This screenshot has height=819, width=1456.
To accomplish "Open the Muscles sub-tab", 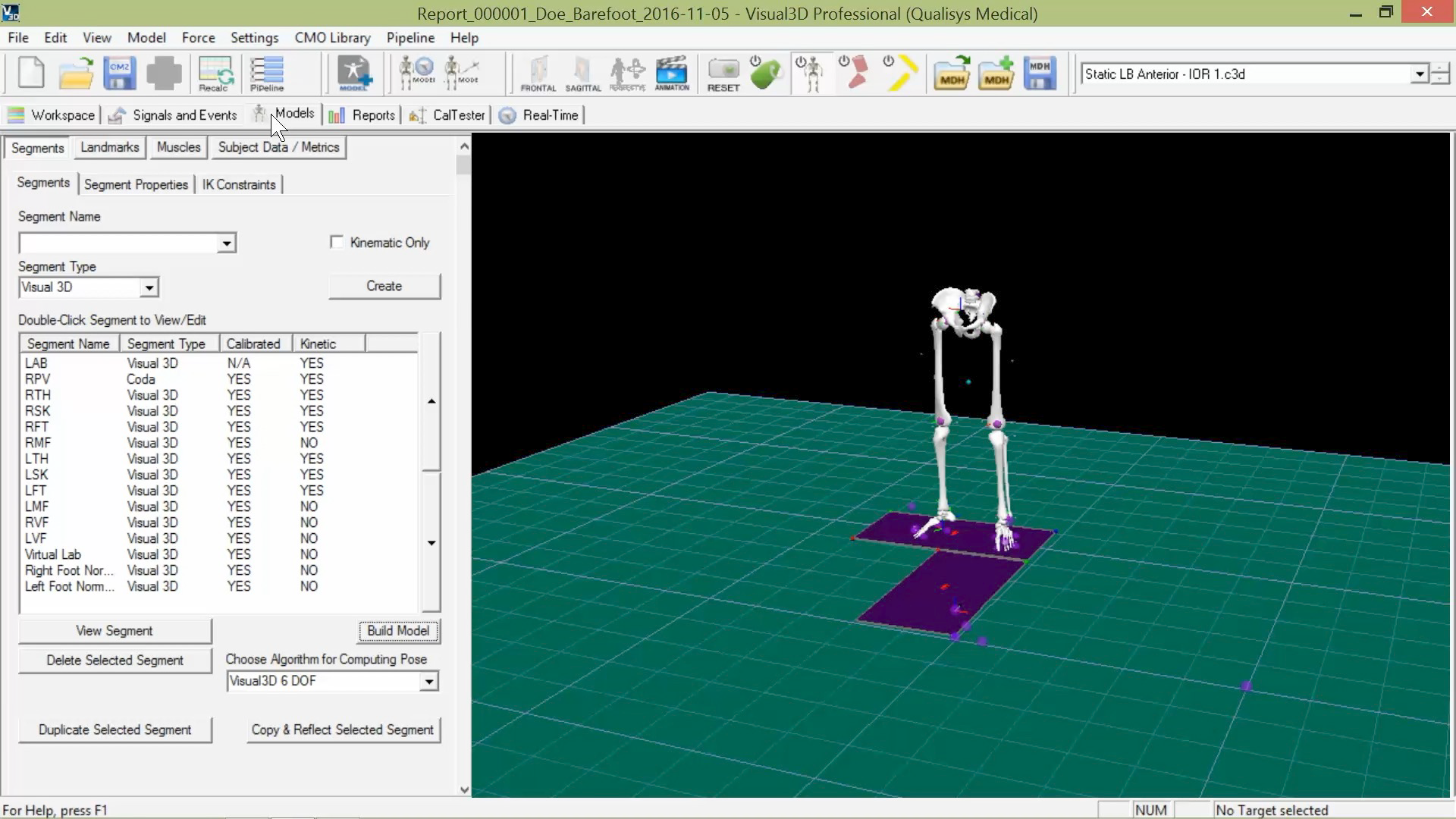I will click(x=178, y=147).
